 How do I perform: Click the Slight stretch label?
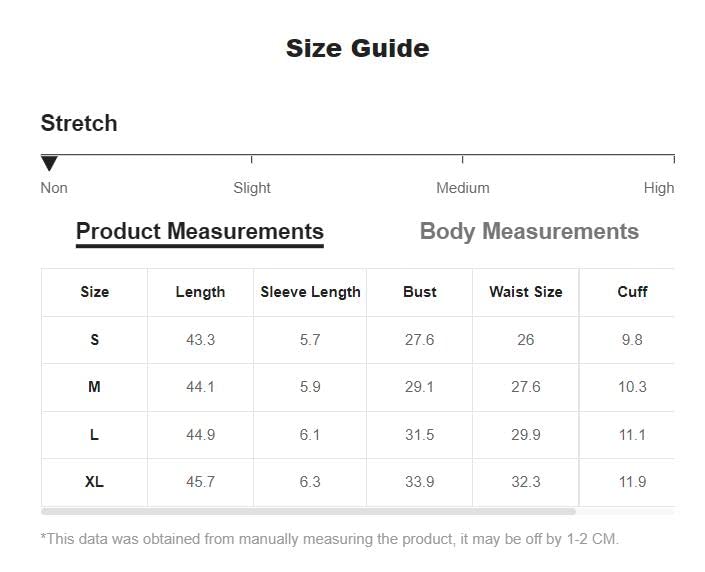tap(252, 188)
